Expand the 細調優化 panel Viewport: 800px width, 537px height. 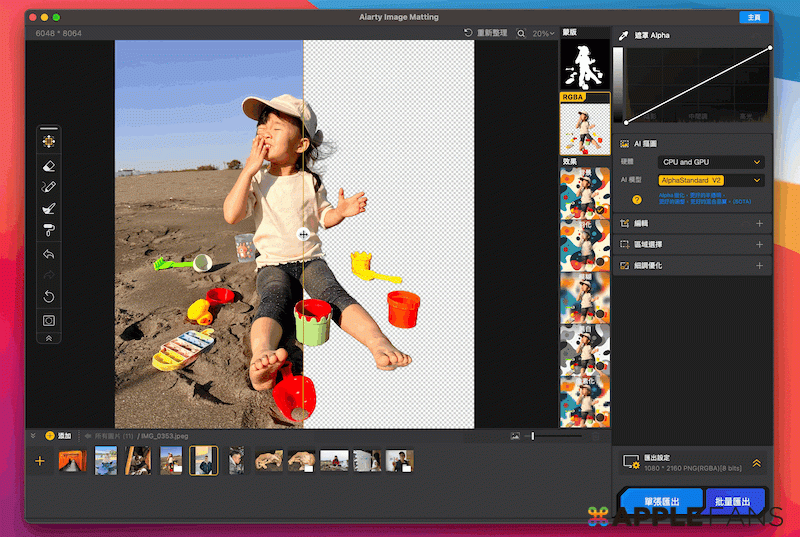759,266
